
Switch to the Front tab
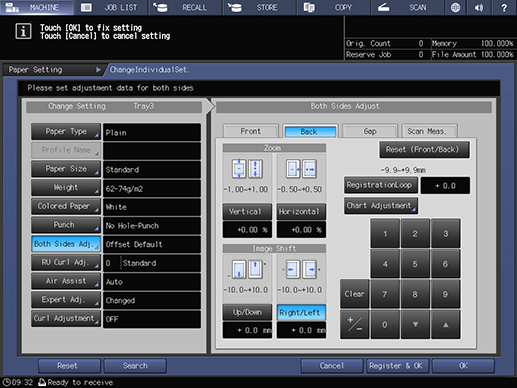click(250, 131)
